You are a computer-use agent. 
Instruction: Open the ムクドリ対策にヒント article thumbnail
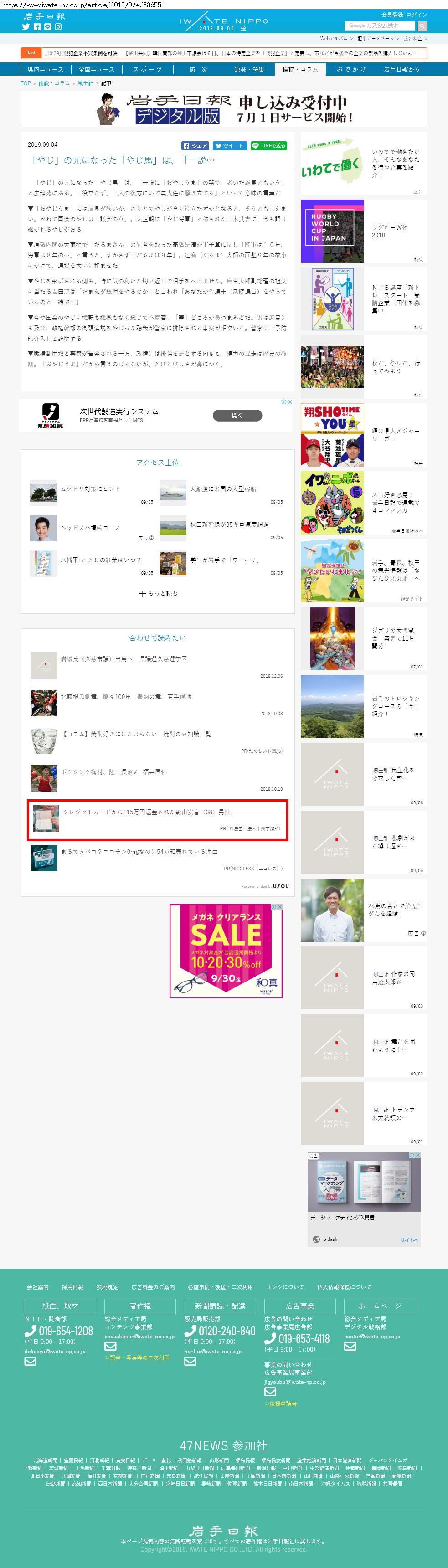43,493
